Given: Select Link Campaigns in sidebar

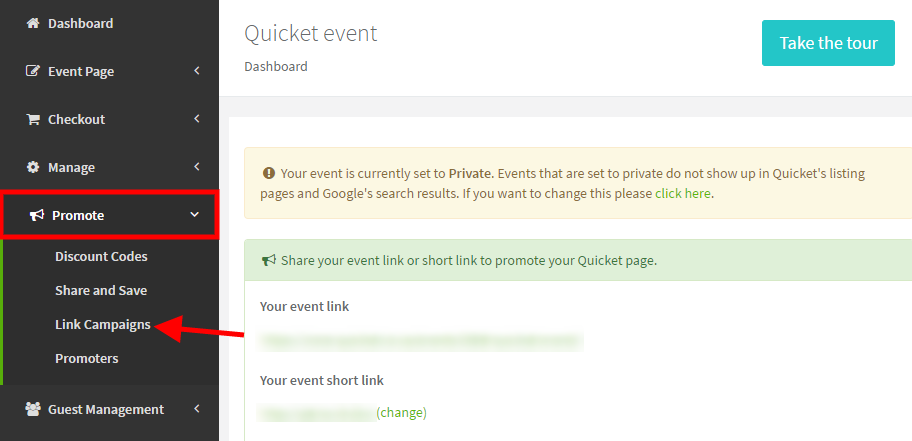Looking at the screenshot, I should point(102,325).
